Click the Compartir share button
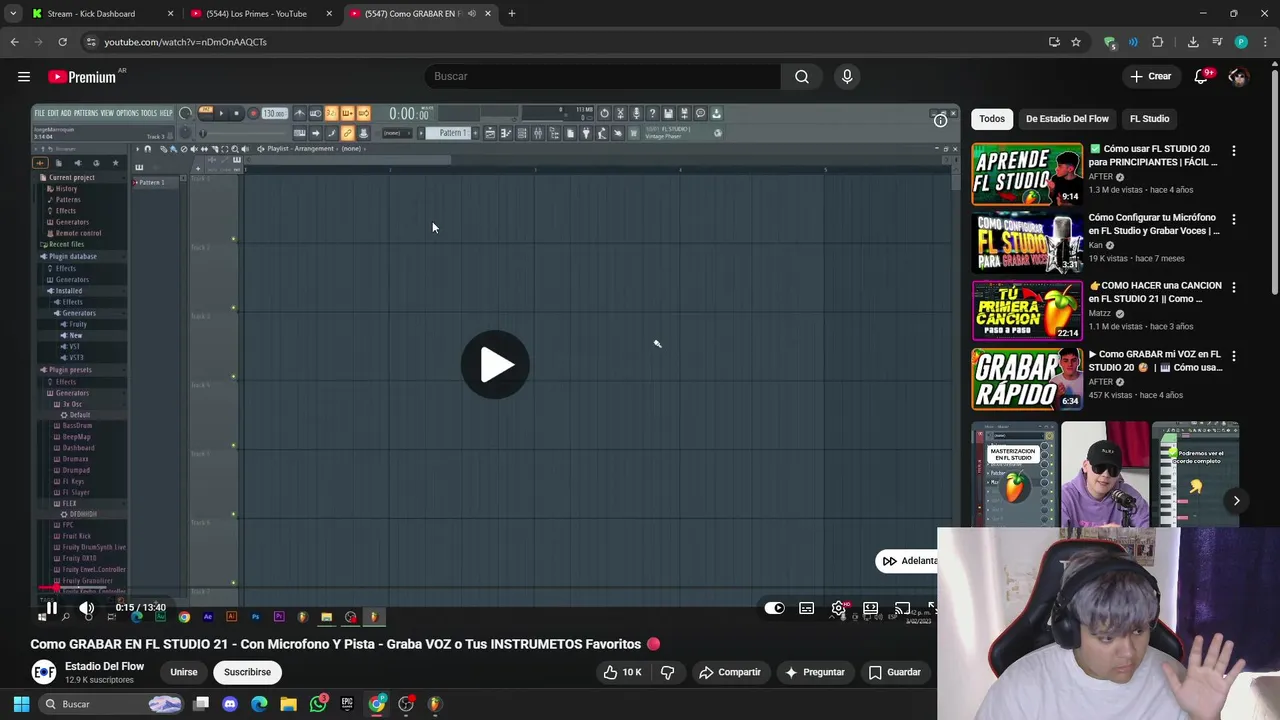 click(730, 672)
